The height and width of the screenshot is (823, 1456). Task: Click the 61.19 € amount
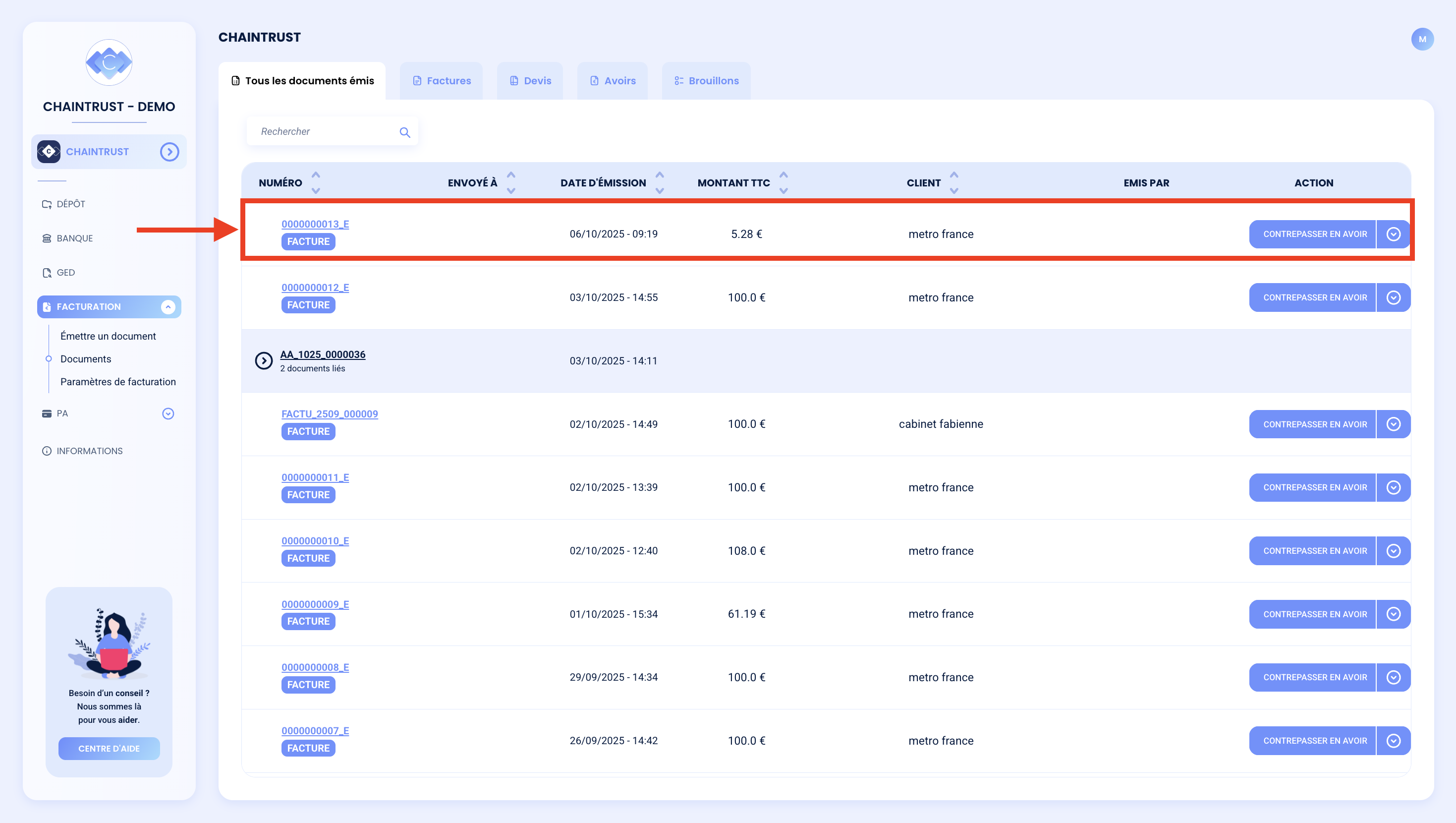click(746, 614)
